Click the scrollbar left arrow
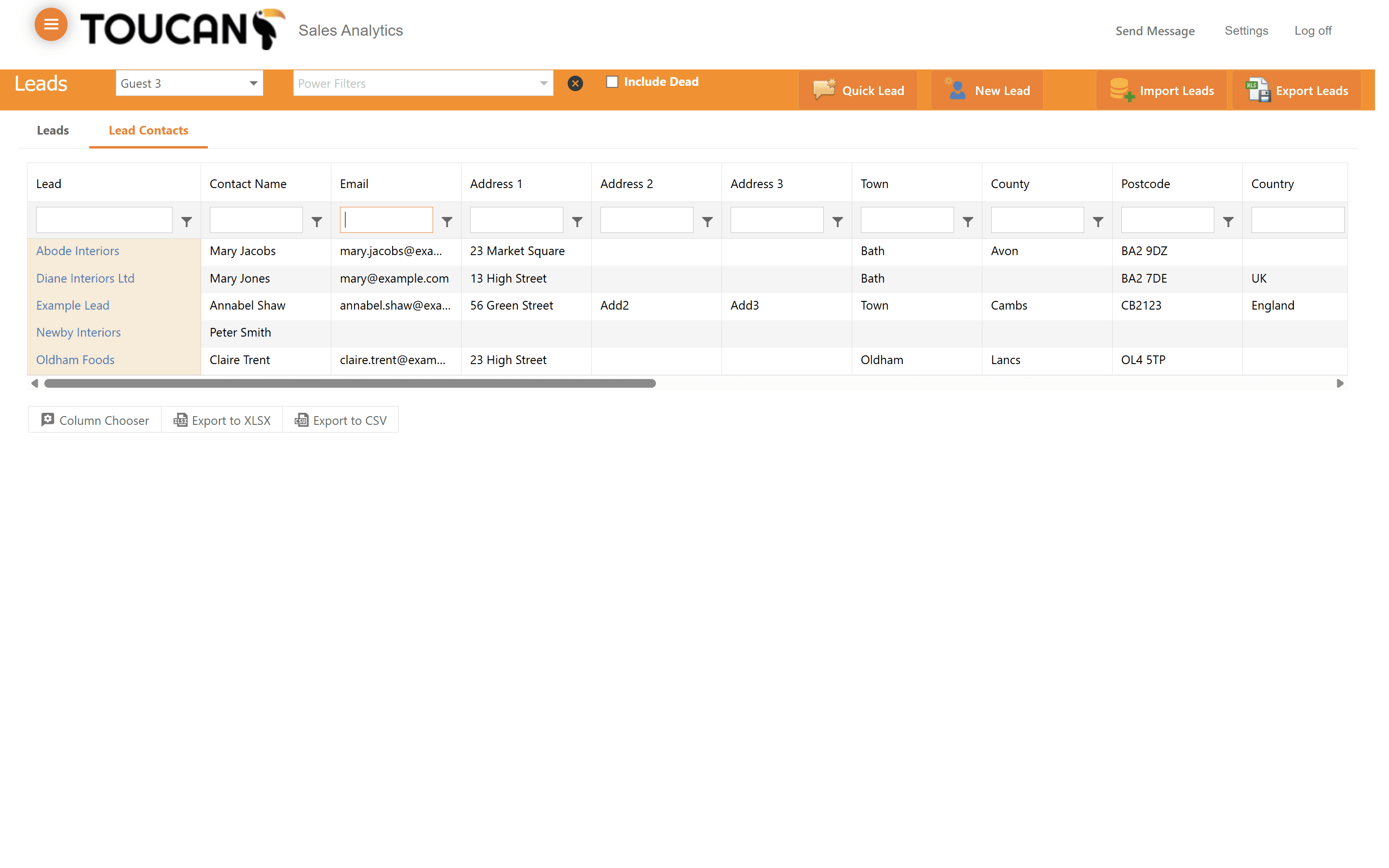The height and width of the screenshot is (868, 1389). (34, 383)
